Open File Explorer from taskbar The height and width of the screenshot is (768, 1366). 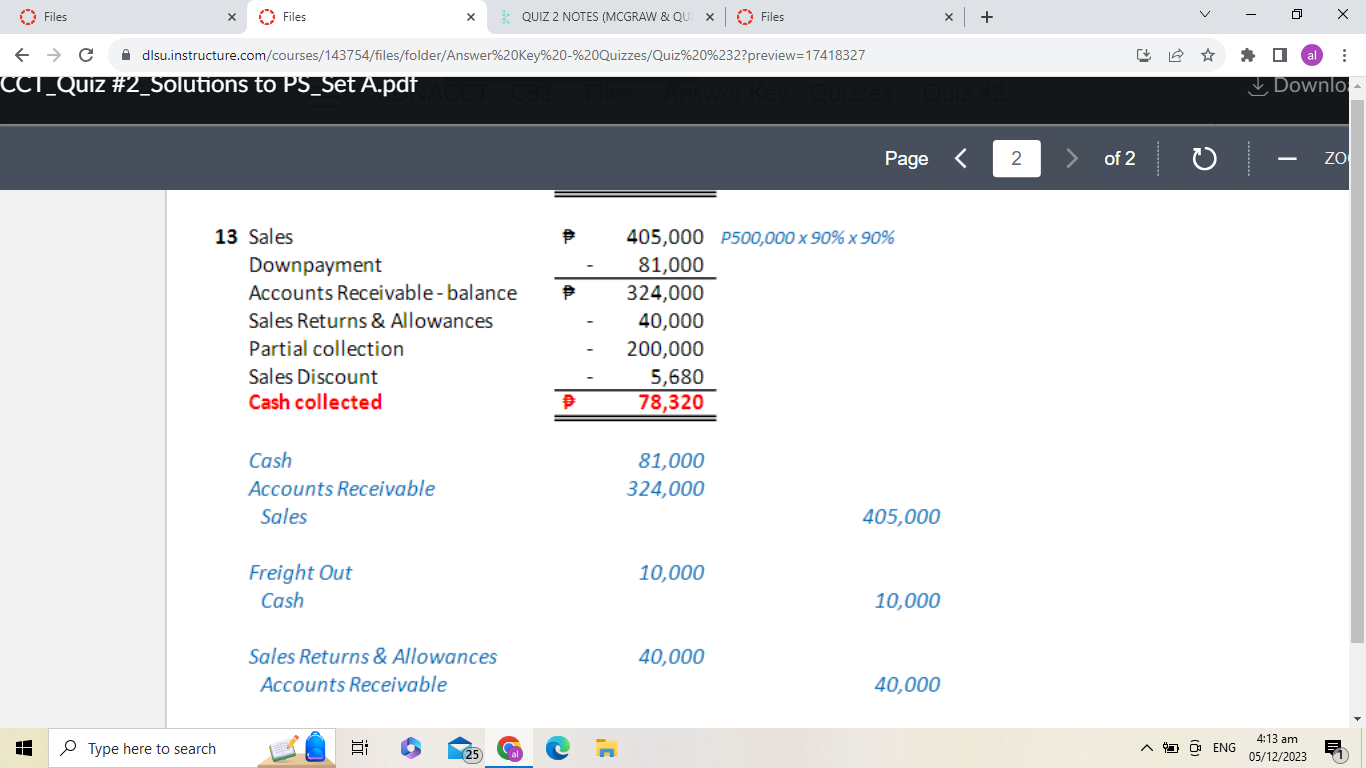pyautogui.click(x=605, y=748)
